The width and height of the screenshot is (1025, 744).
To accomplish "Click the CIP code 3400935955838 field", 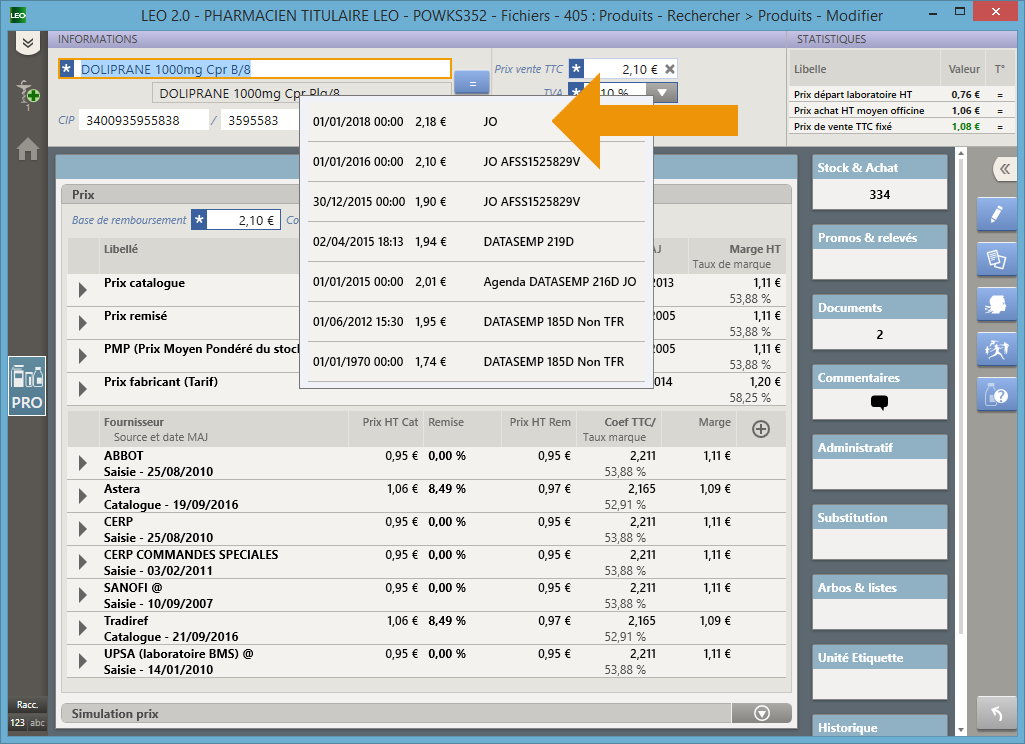I will [x=144, y=120].
